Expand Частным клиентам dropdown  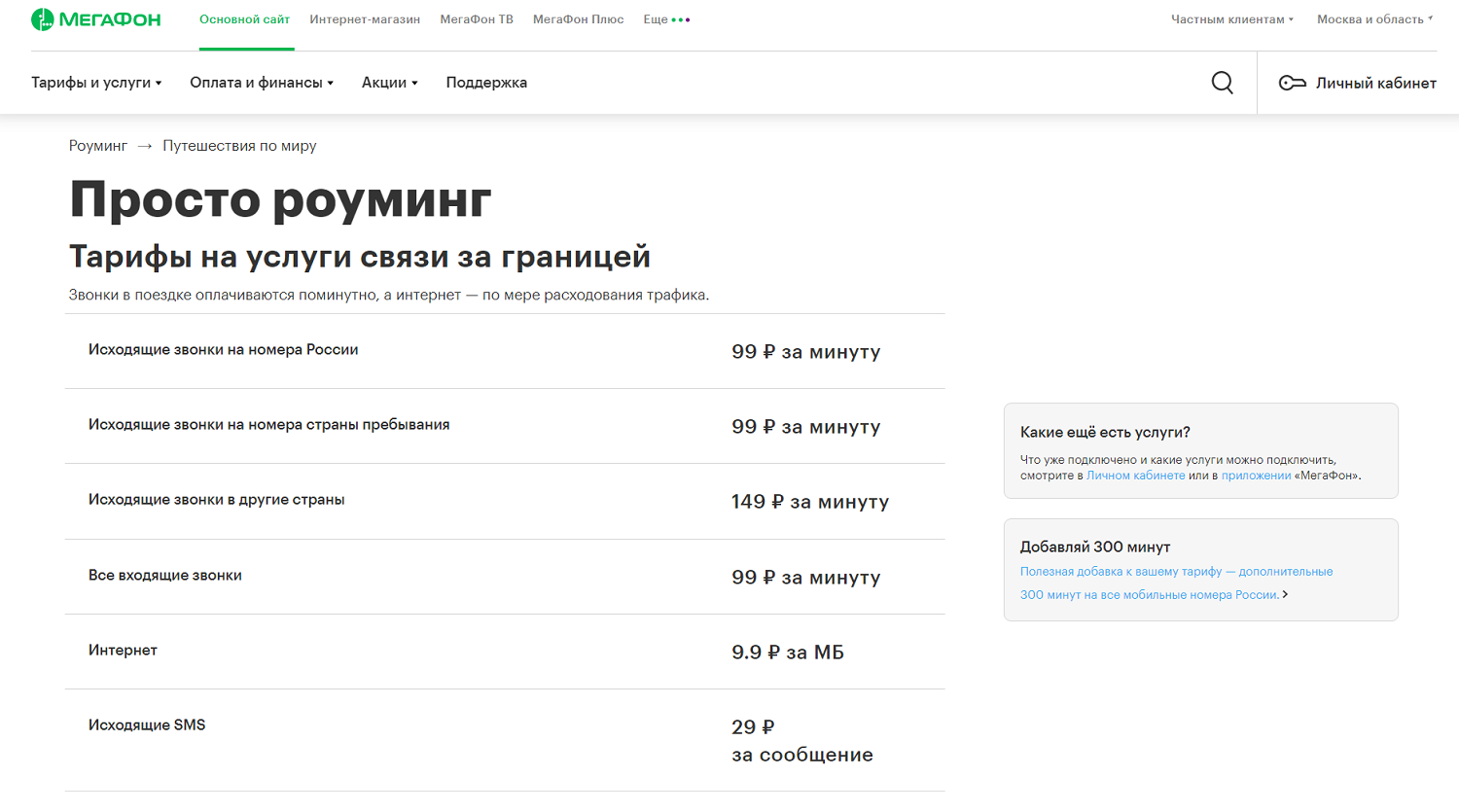click(1232, 19)
